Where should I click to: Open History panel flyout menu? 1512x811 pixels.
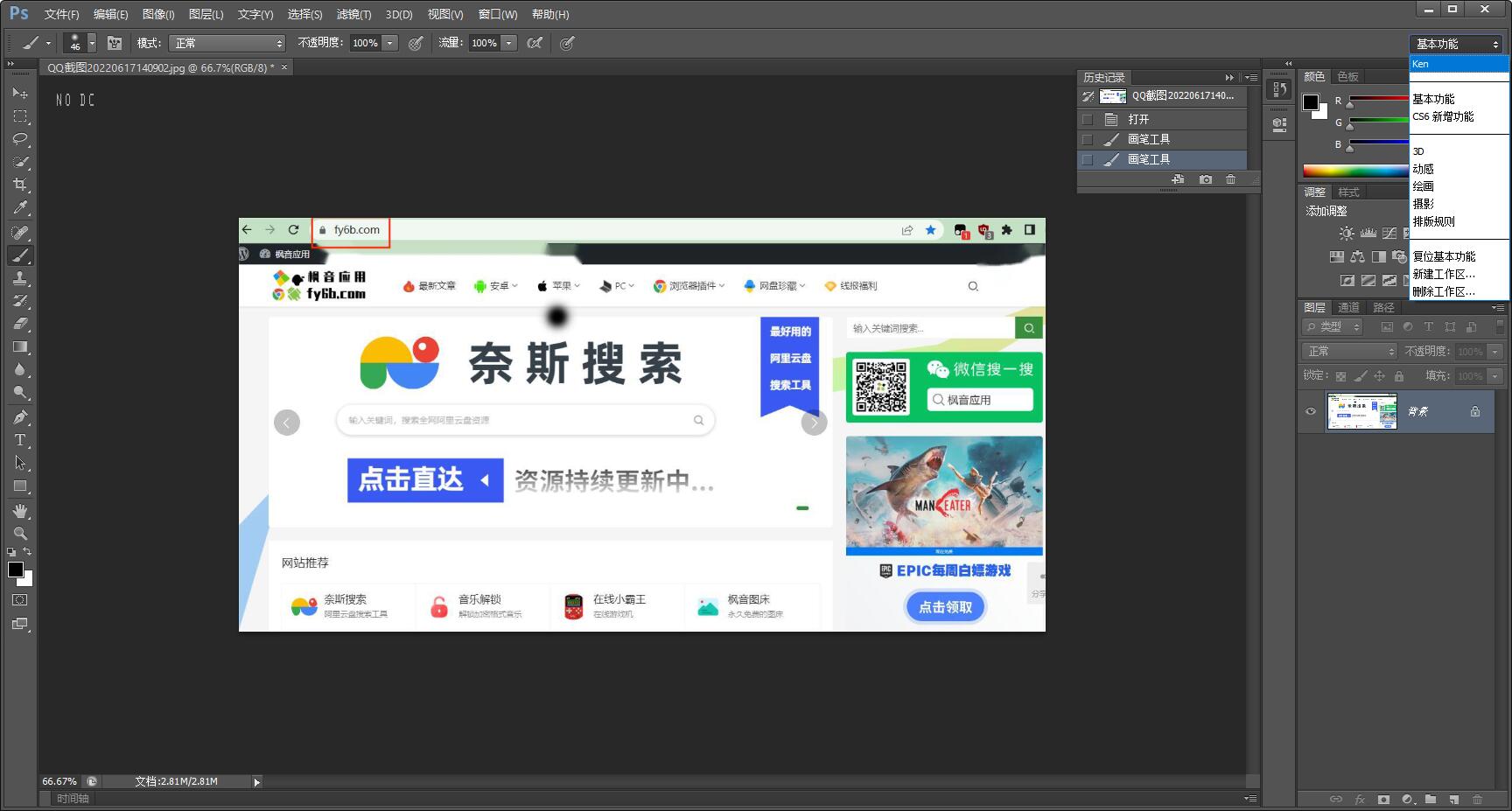(x=1251, y=77)
